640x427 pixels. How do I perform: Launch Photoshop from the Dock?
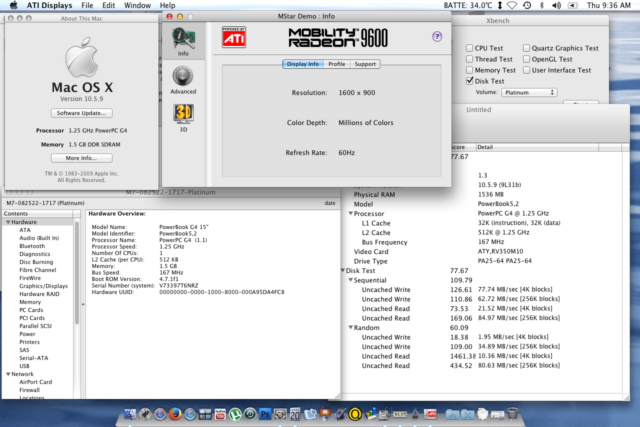(265, 414)
